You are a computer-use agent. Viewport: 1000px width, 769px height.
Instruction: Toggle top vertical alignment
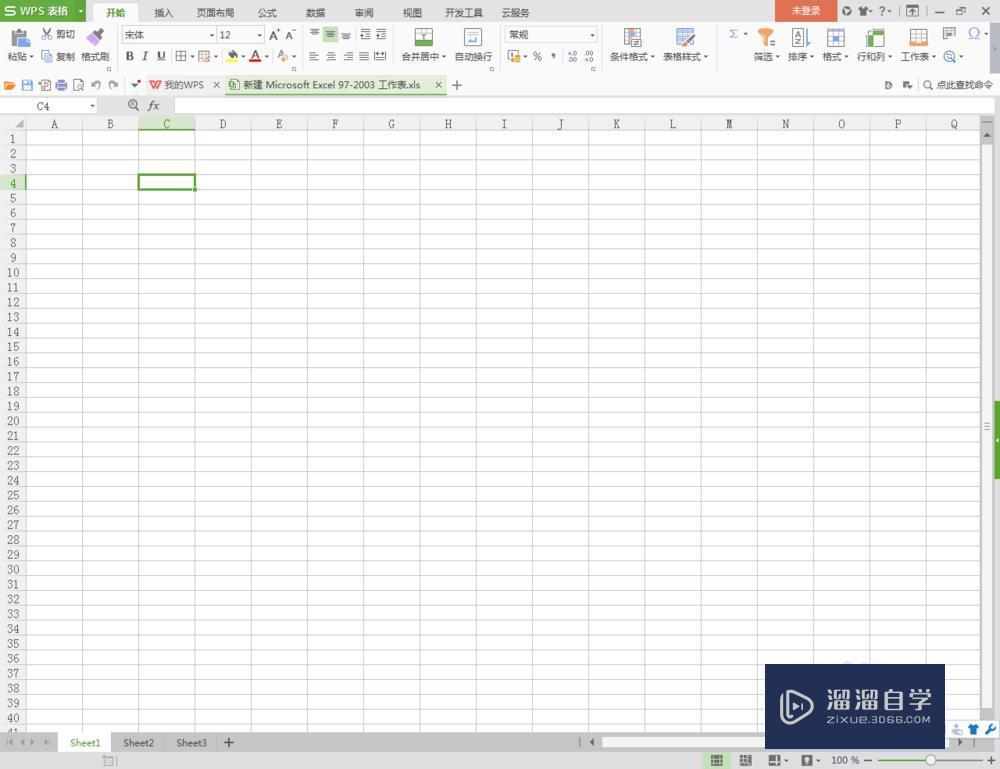coord(314,34)
